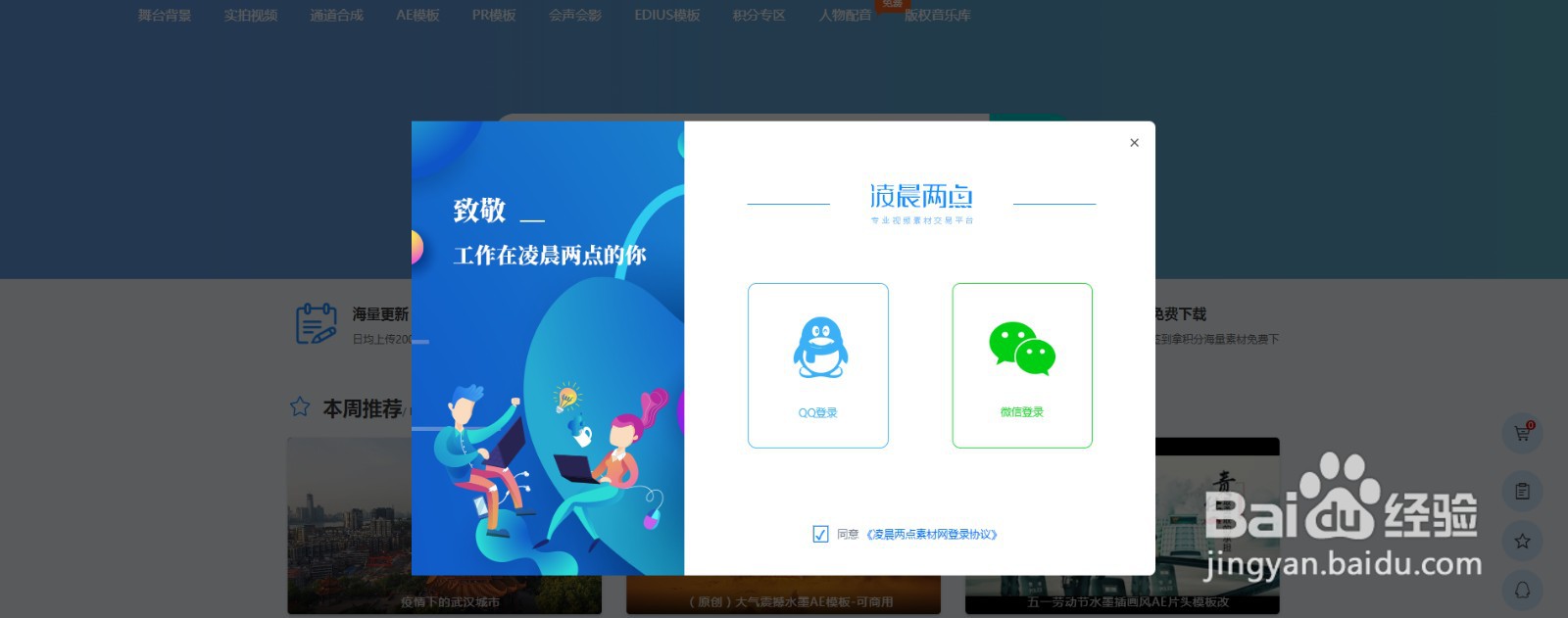Click the customer service headset sidebar icon
Screen dimensions: 1568x618
[1522, 590]
